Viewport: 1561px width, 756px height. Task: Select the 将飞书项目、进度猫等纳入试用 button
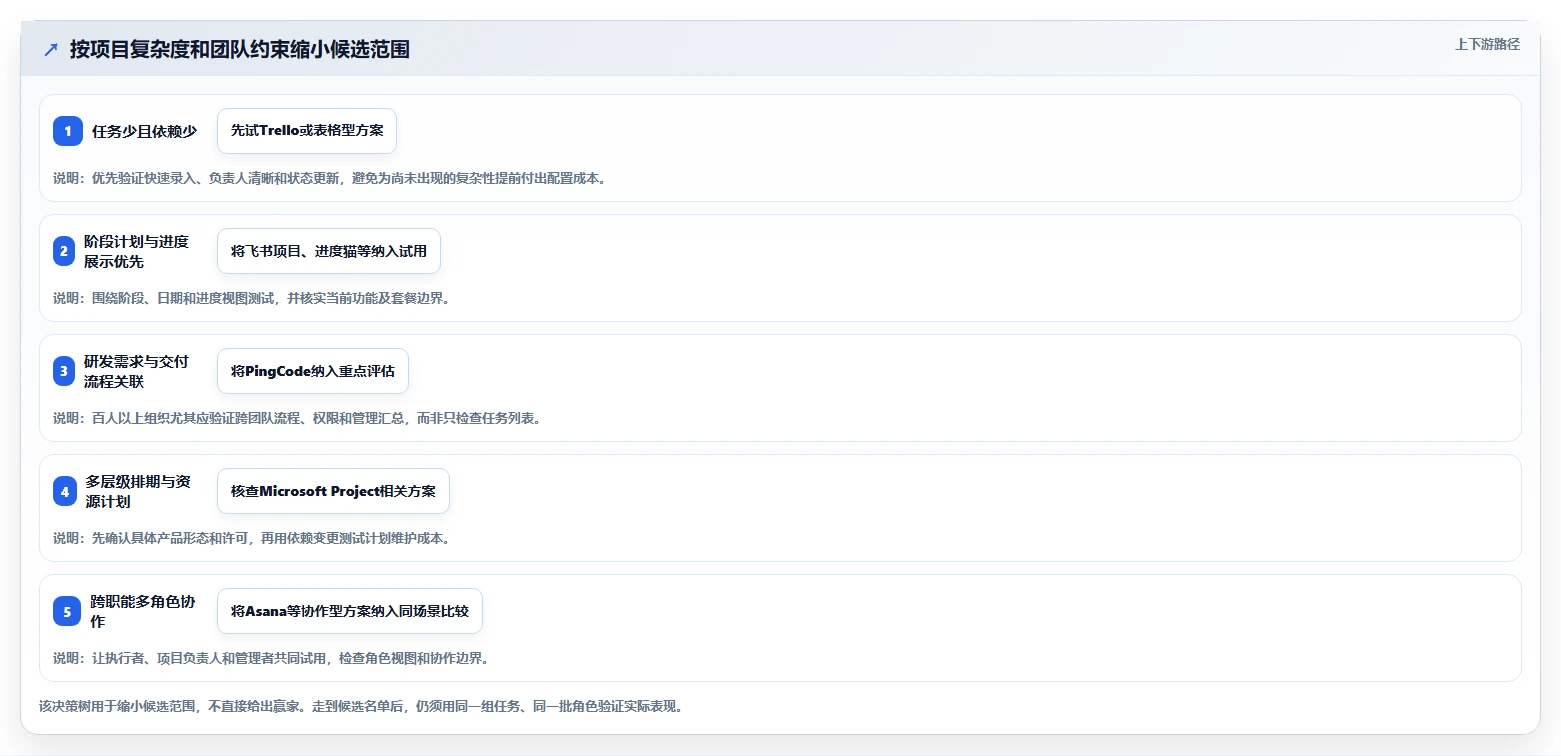click(329, 251)
